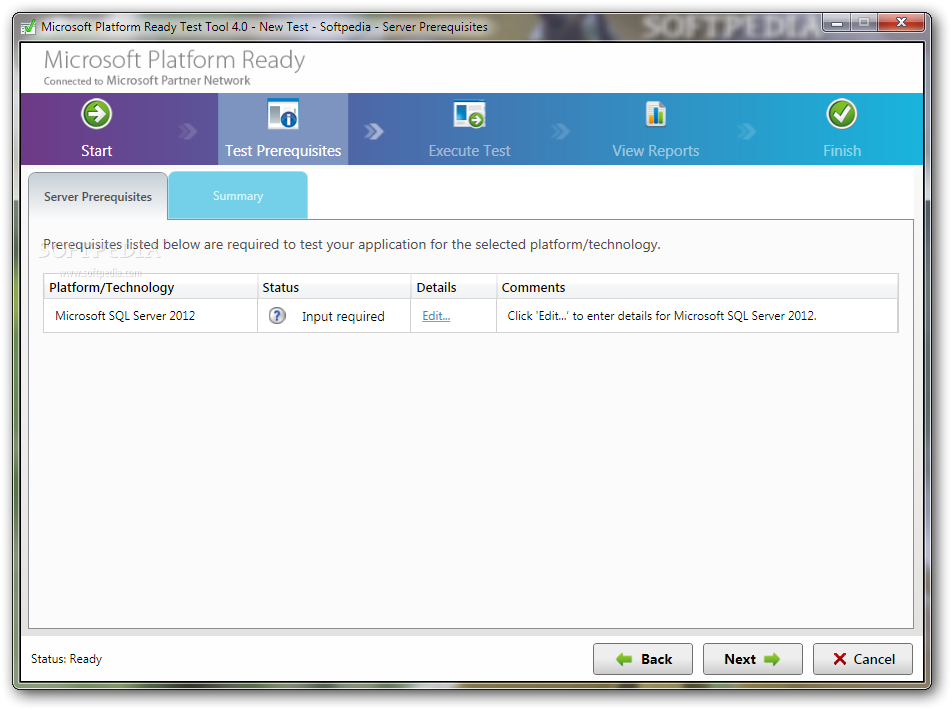Maximize the Platform Ready Test Tool window
The height and width of the screenshot is (710, 952).
tap(863, 23)
